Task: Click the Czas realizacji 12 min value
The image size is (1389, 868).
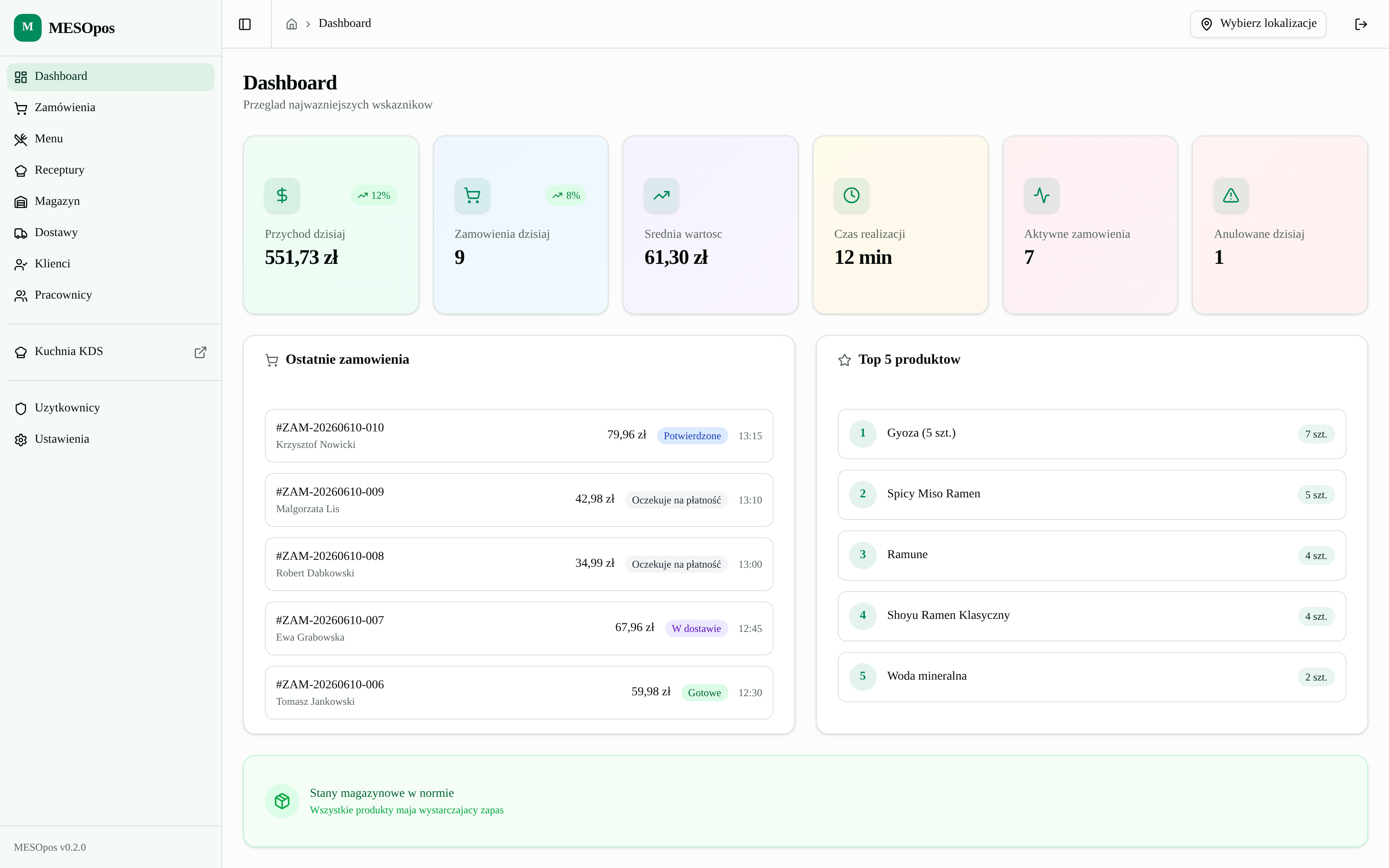Action: tap(863, 258)
